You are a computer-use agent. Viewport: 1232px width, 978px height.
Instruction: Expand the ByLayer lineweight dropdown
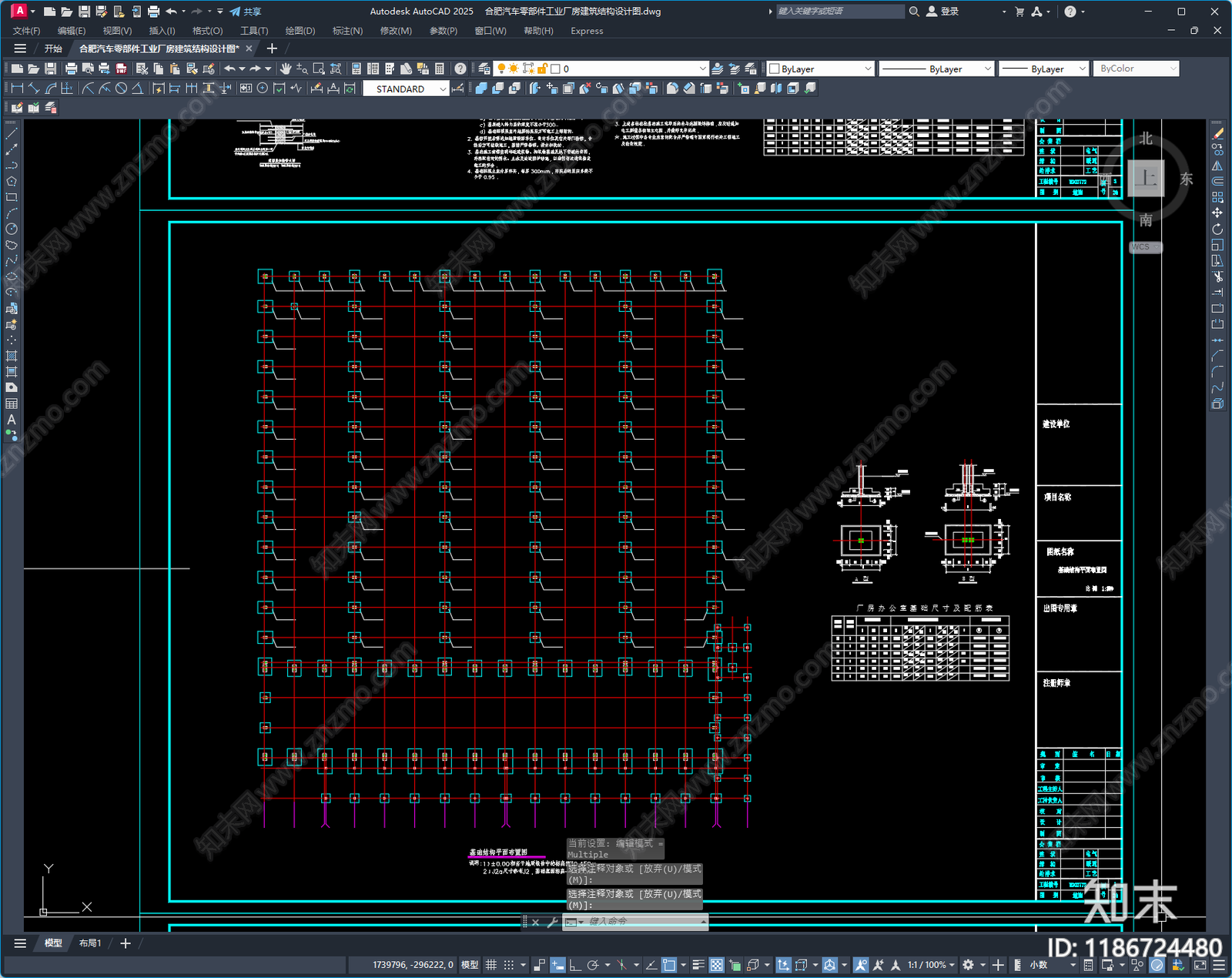1043,69
